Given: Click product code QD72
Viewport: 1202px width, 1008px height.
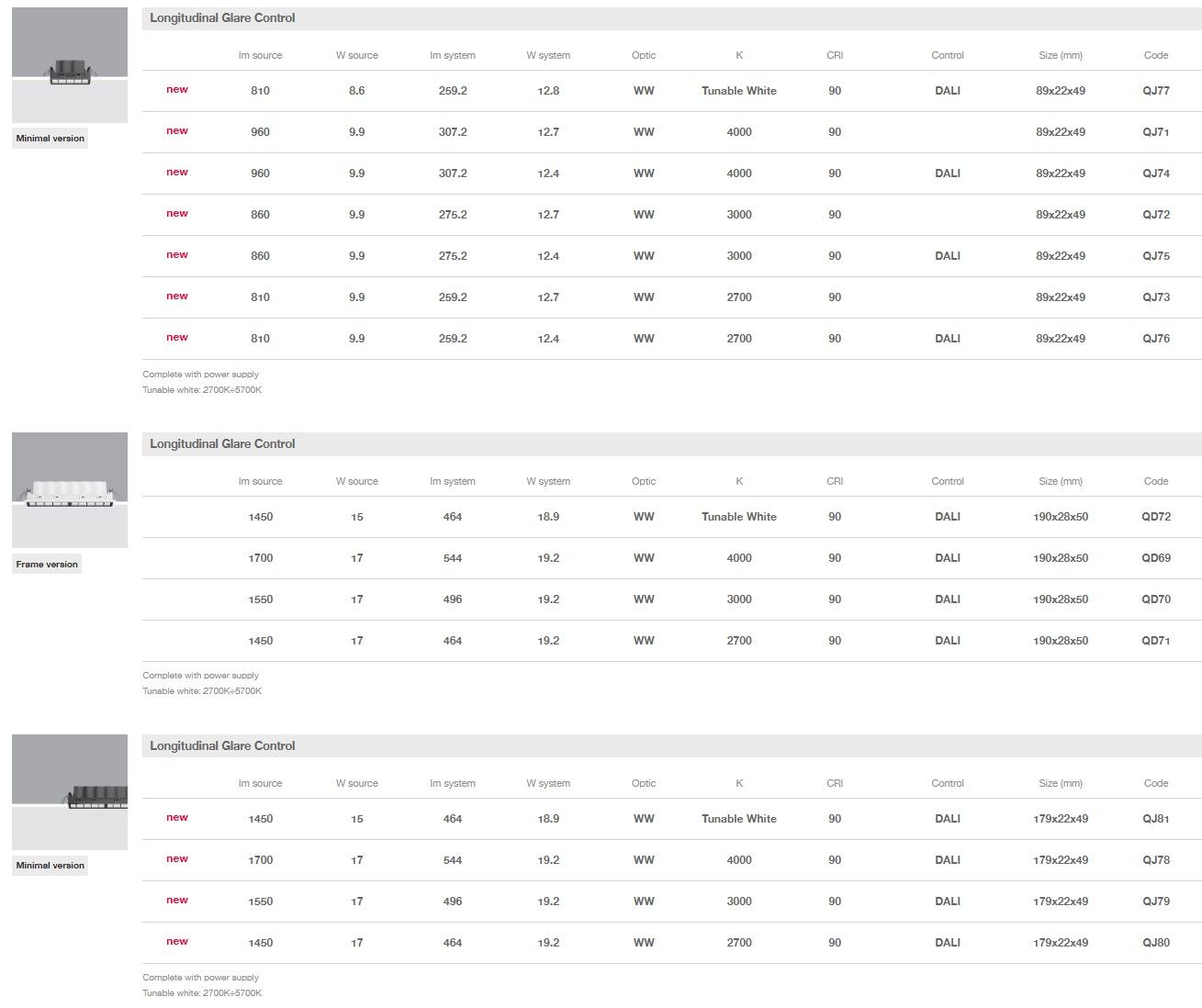Looking at the screenshot, I should pyautogui.click(x=1155, y=517).
